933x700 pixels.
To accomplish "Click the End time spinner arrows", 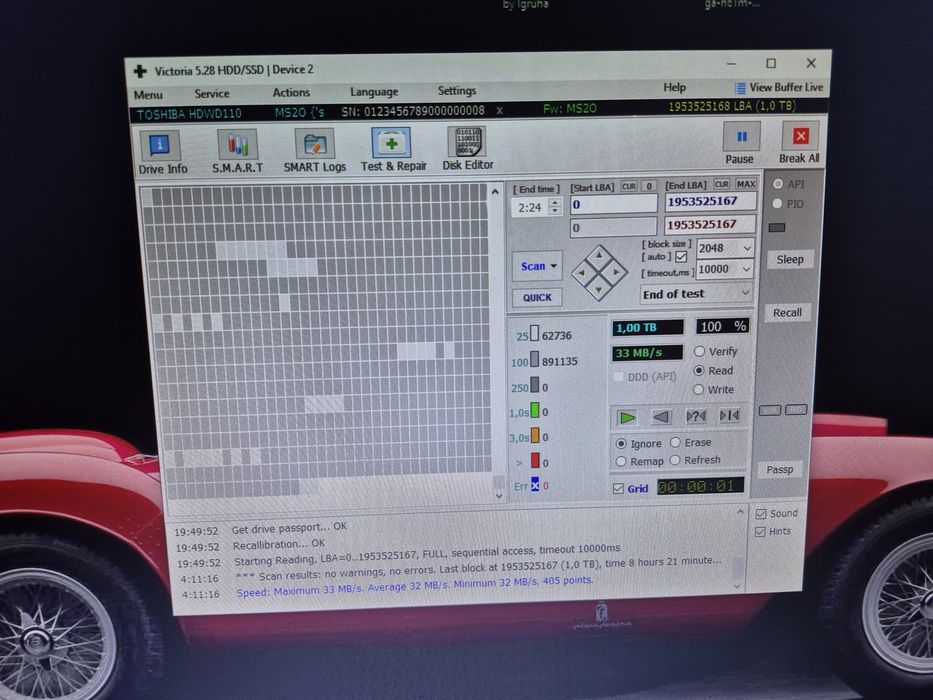I will click(x=555, y=207).
